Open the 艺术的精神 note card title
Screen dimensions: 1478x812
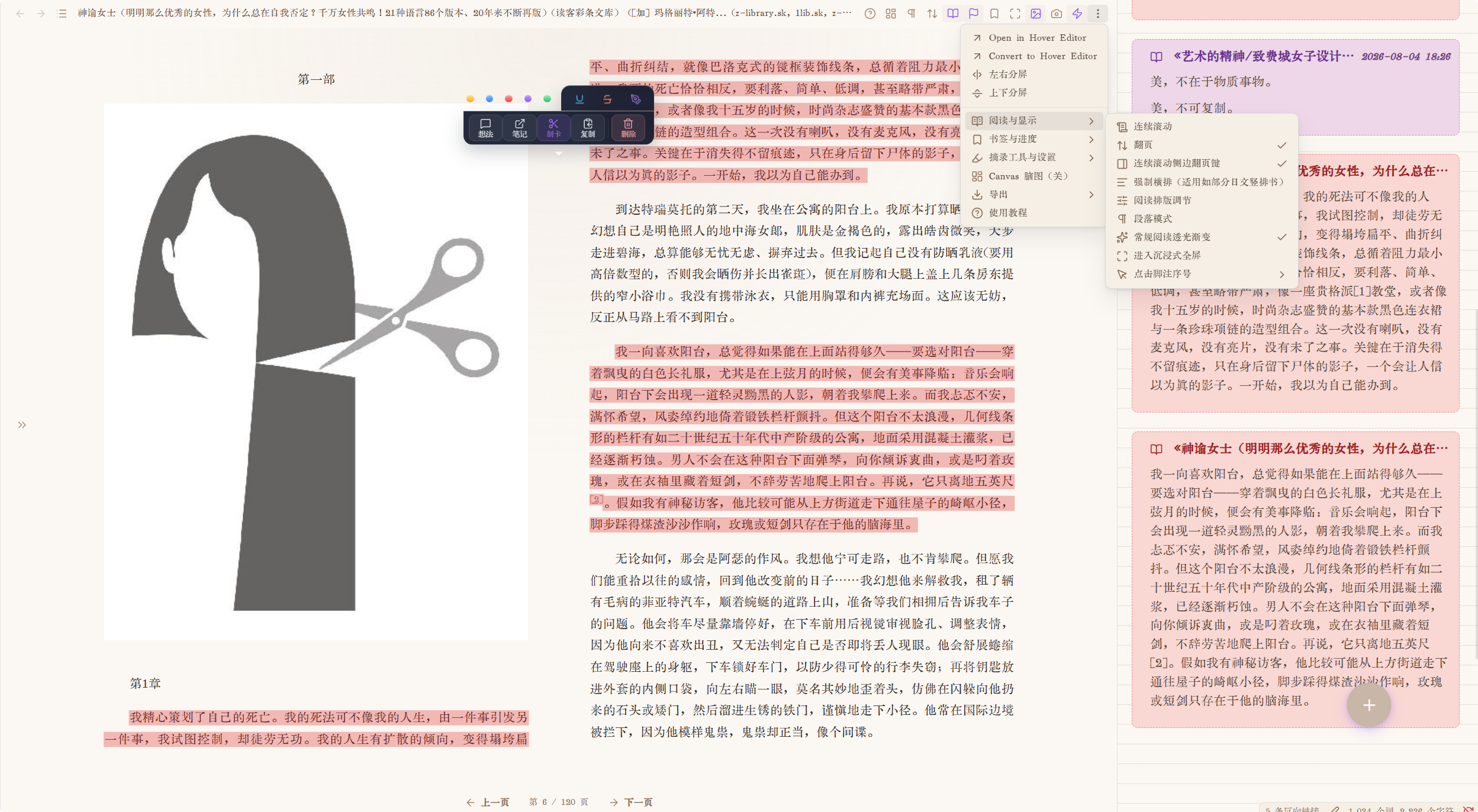[x=1264, y=56]
